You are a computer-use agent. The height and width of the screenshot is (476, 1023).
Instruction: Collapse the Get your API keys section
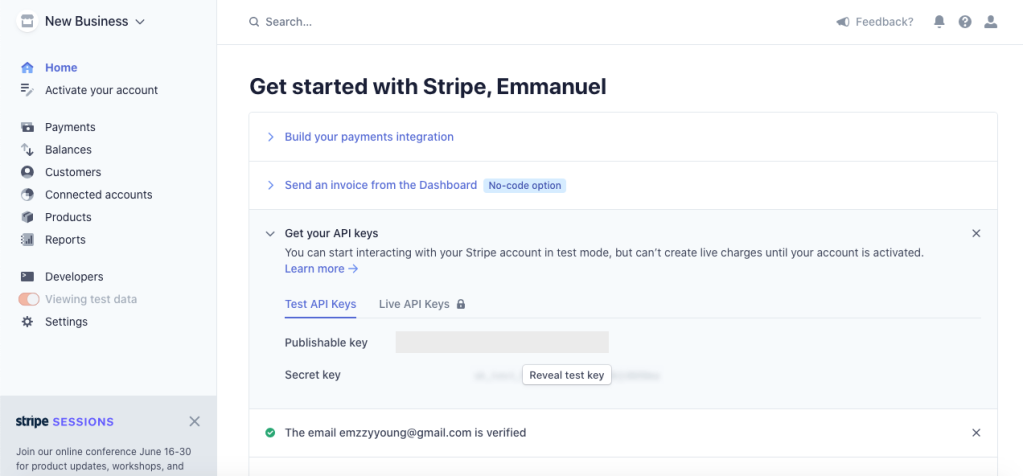tap(270, 233)
